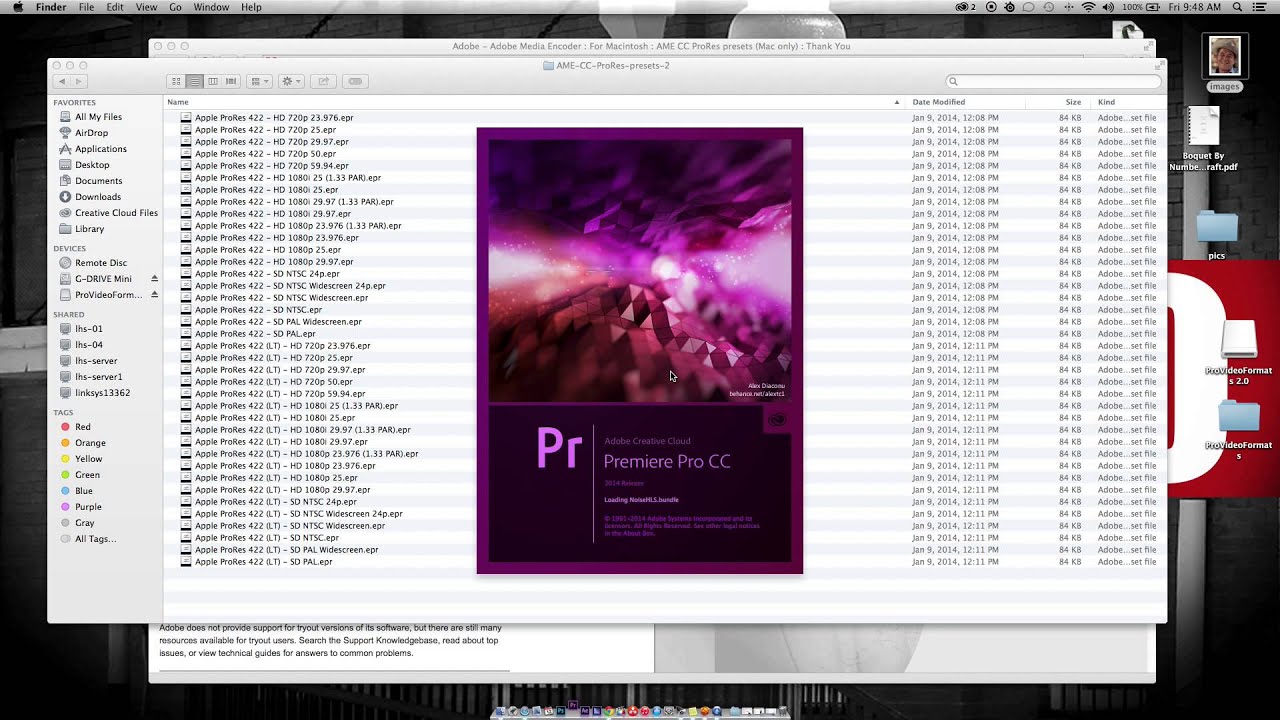Select the Orange tag
Image resolution: width=1280 pixels, height=720 pixels.
click(x=90, y=443)
